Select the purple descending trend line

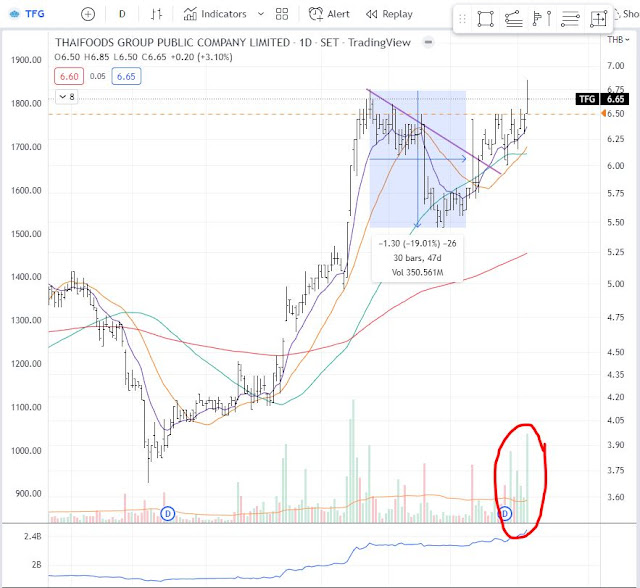pos(434,131)
